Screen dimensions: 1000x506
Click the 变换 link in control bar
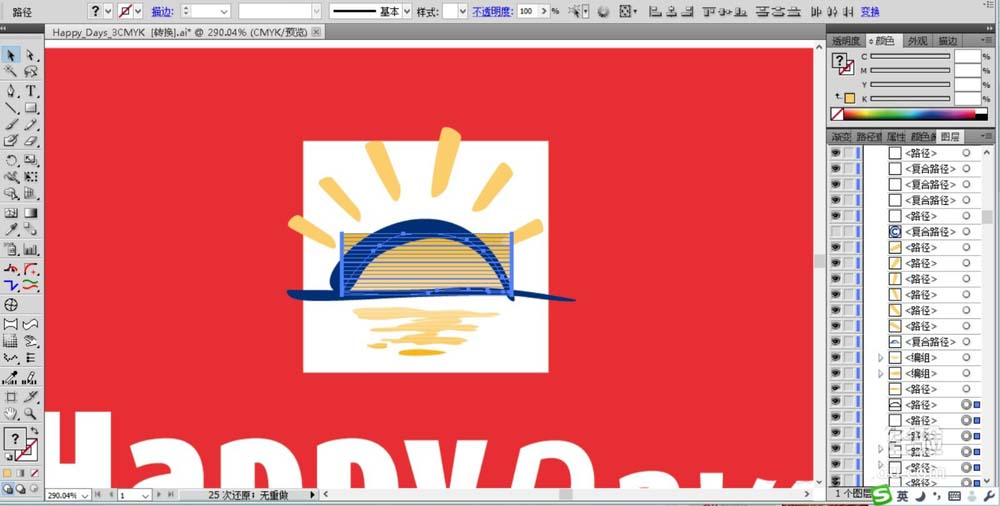click(870, 11)
